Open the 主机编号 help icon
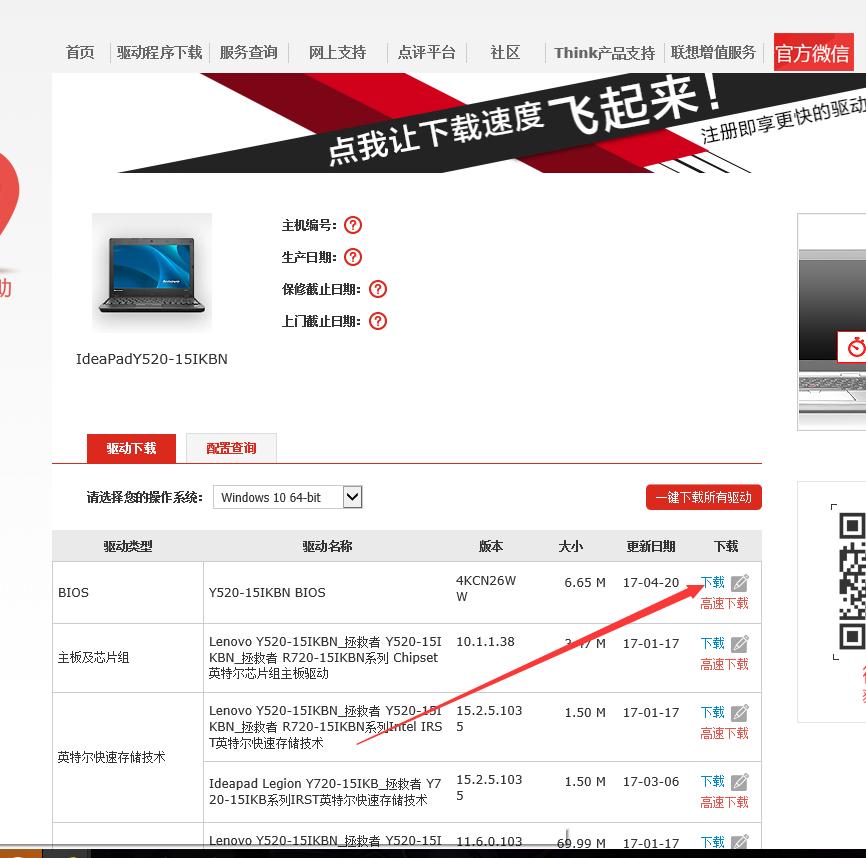This screenshot has width=866, height=858. tap(353, 225)
